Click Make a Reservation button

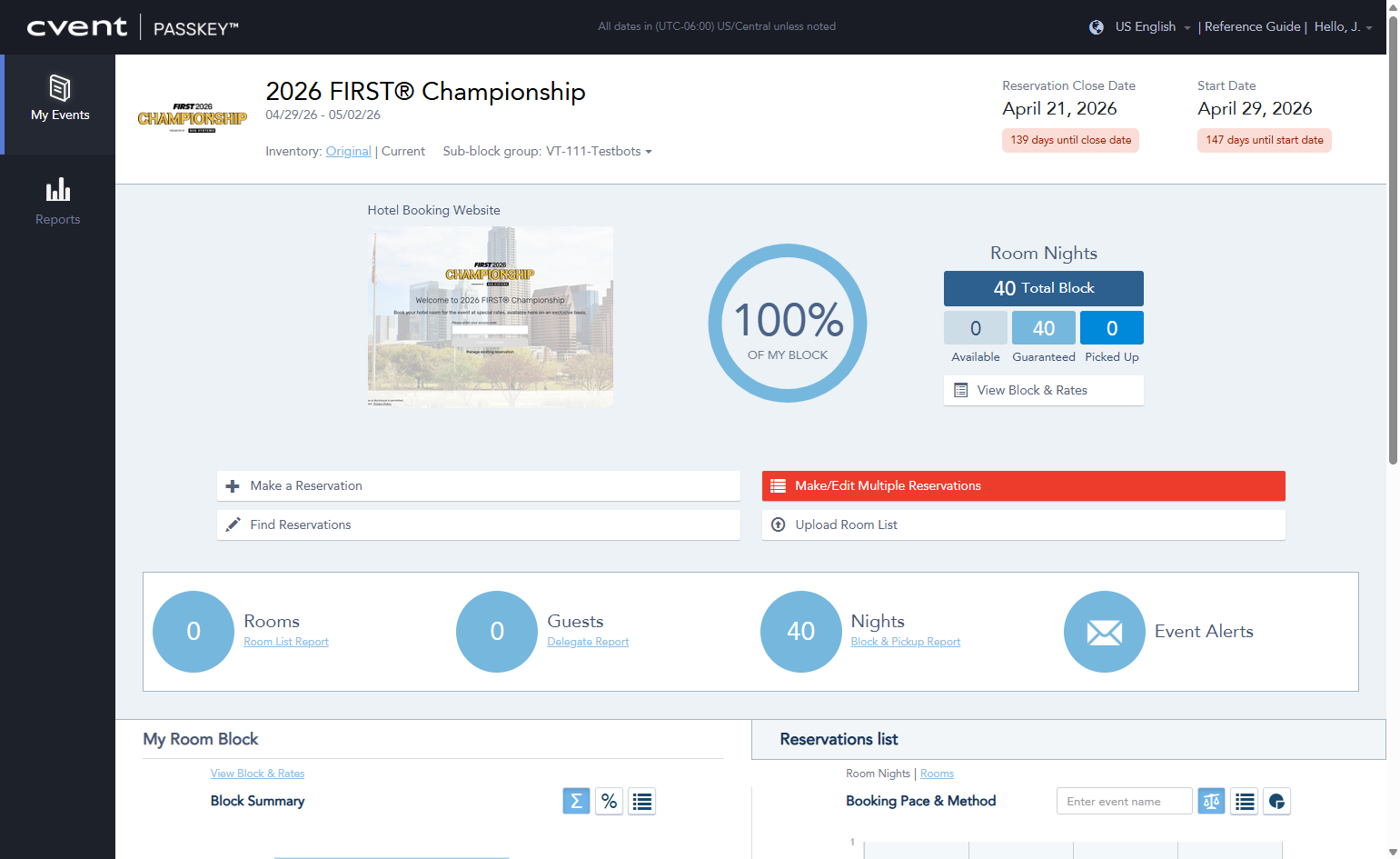[479, 486]
